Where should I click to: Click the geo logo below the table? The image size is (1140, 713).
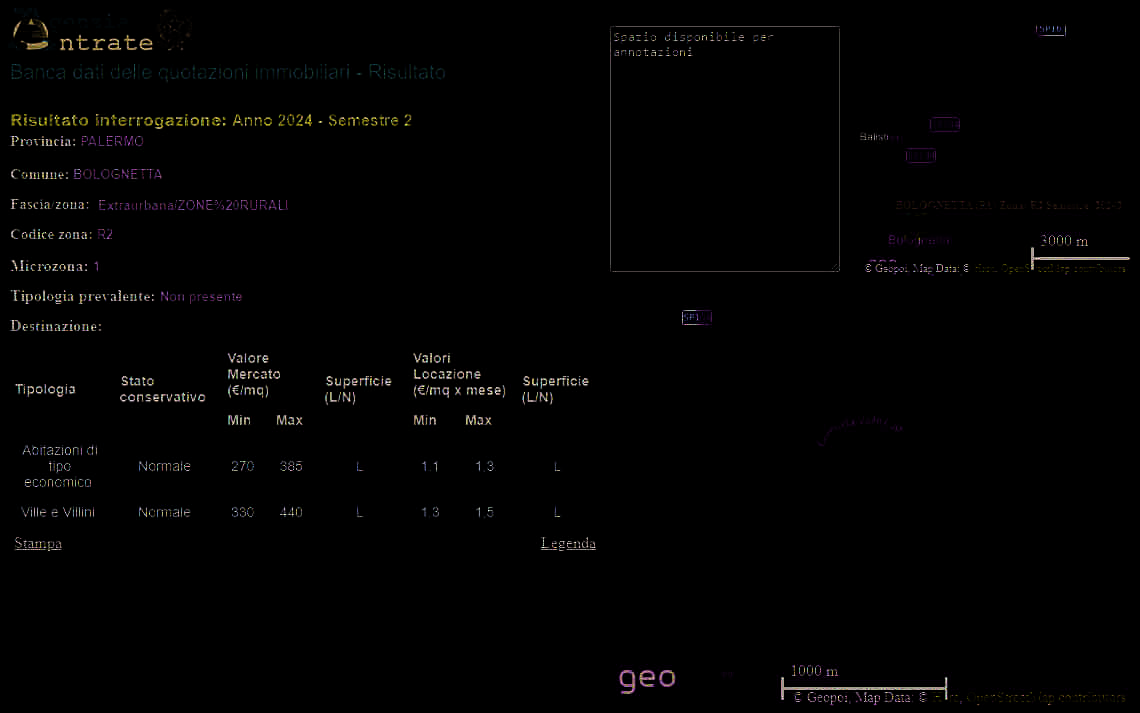pyautogui.click(x=647, y=679)
